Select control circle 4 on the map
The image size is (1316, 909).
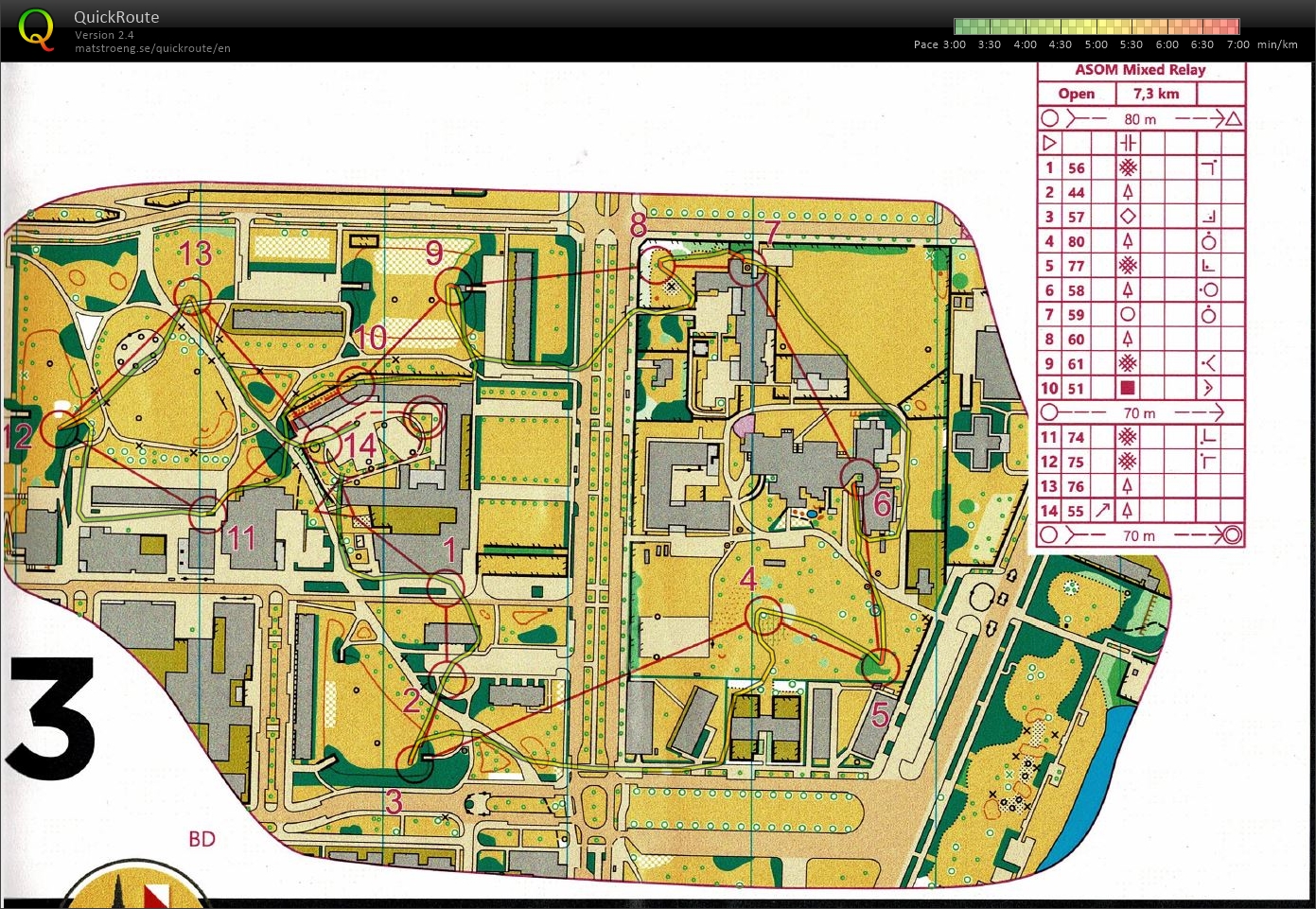pos(763,616)
